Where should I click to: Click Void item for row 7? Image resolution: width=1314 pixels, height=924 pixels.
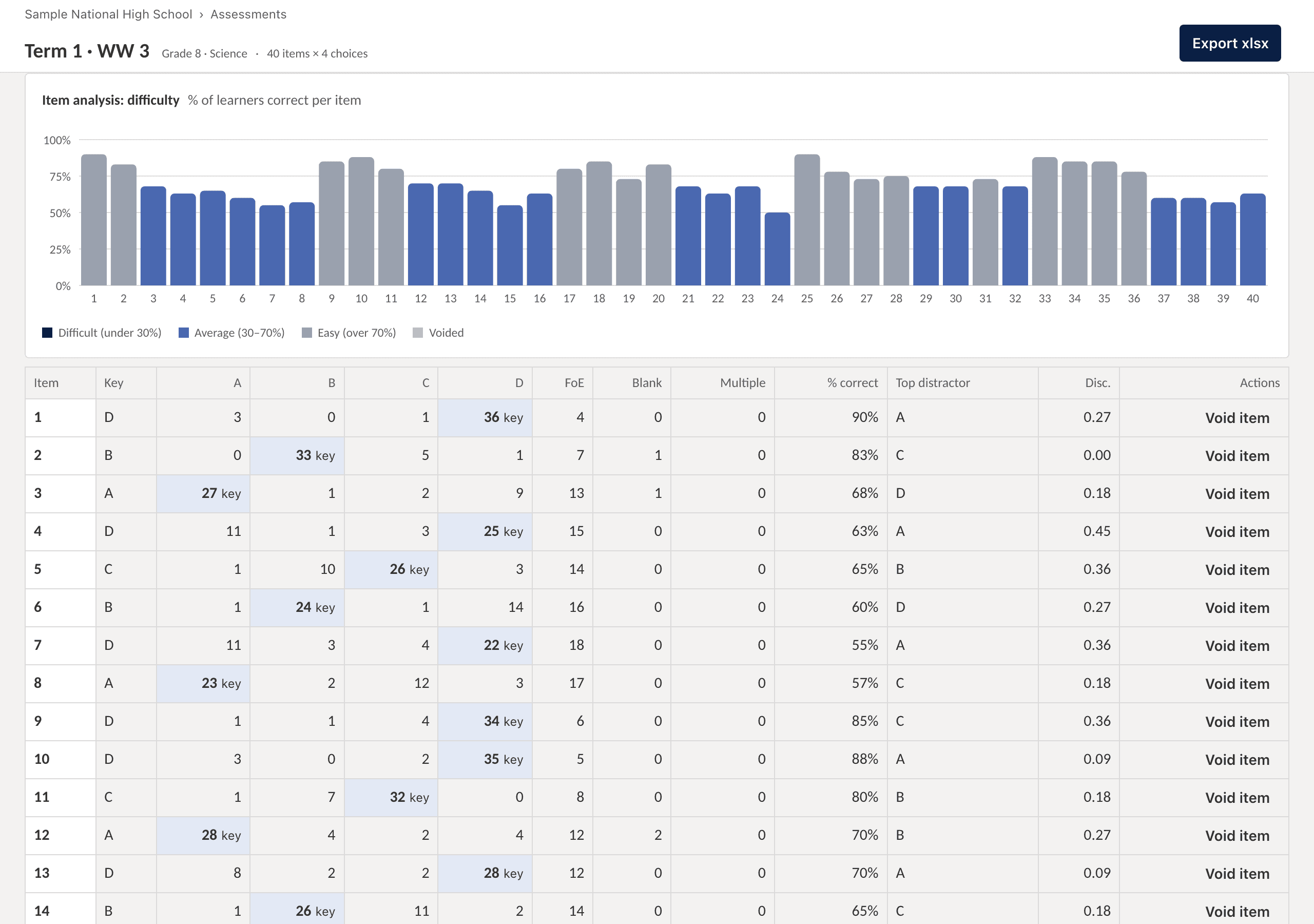[x=1236, y=646]
